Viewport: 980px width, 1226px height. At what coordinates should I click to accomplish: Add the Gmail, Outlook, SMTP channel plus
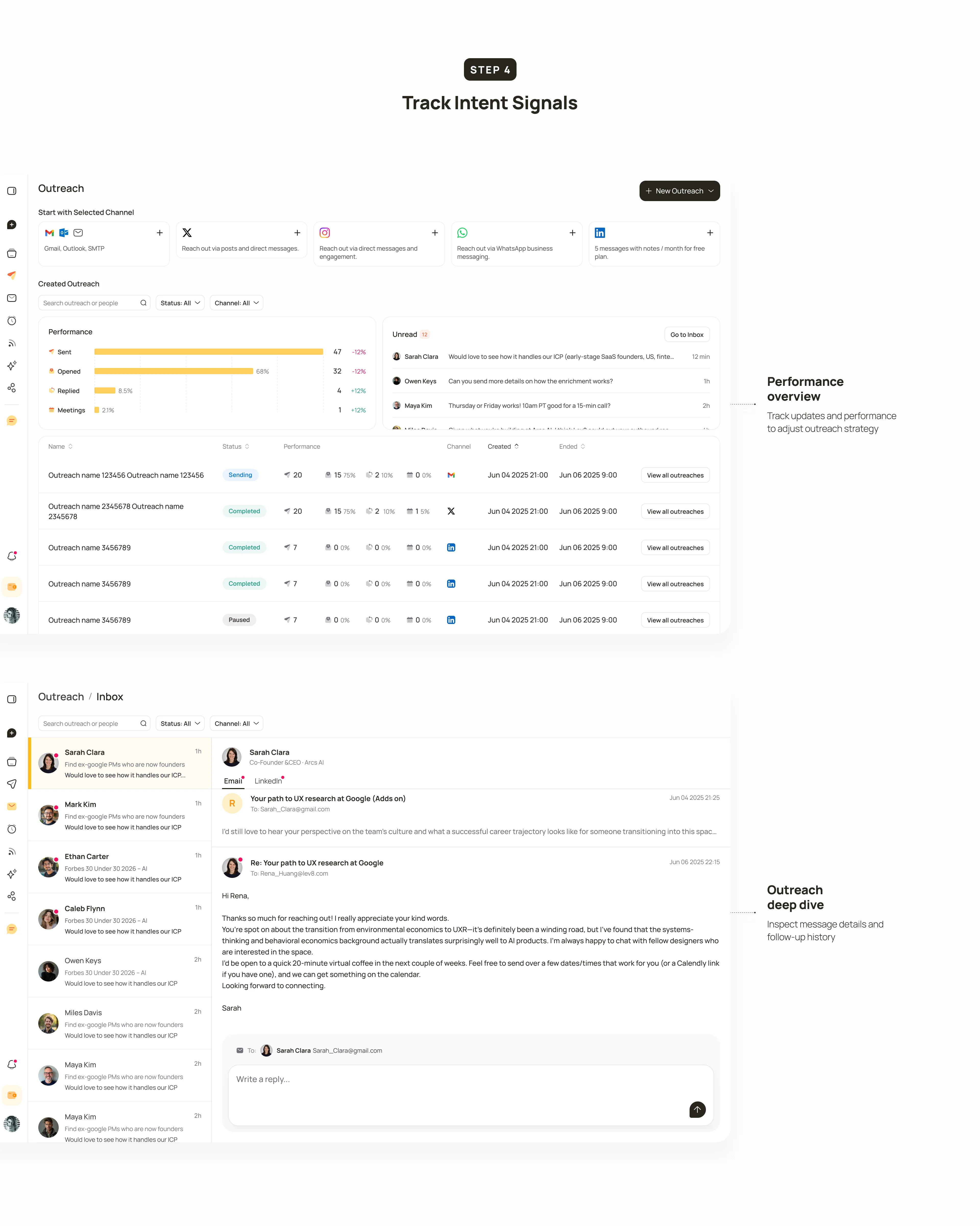160,232
